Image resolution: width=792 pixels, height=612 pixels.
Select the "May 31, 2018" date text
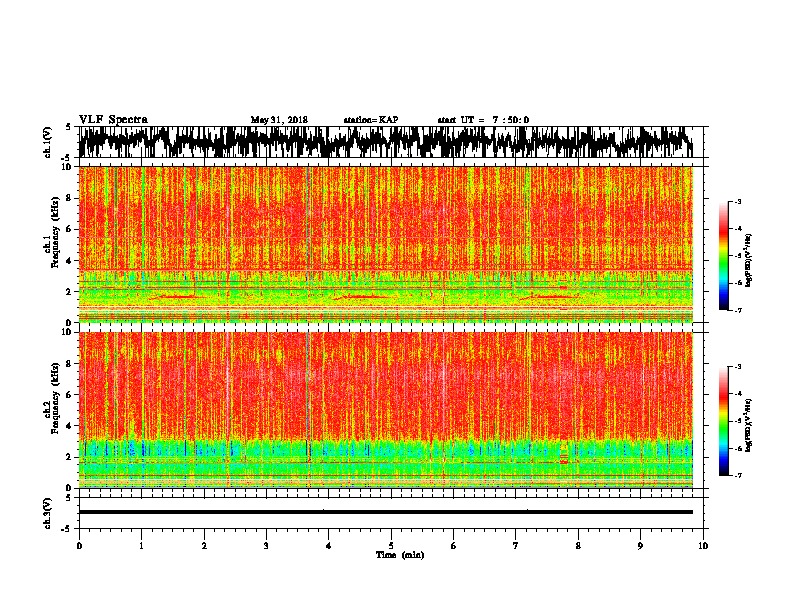click(279, 120)
